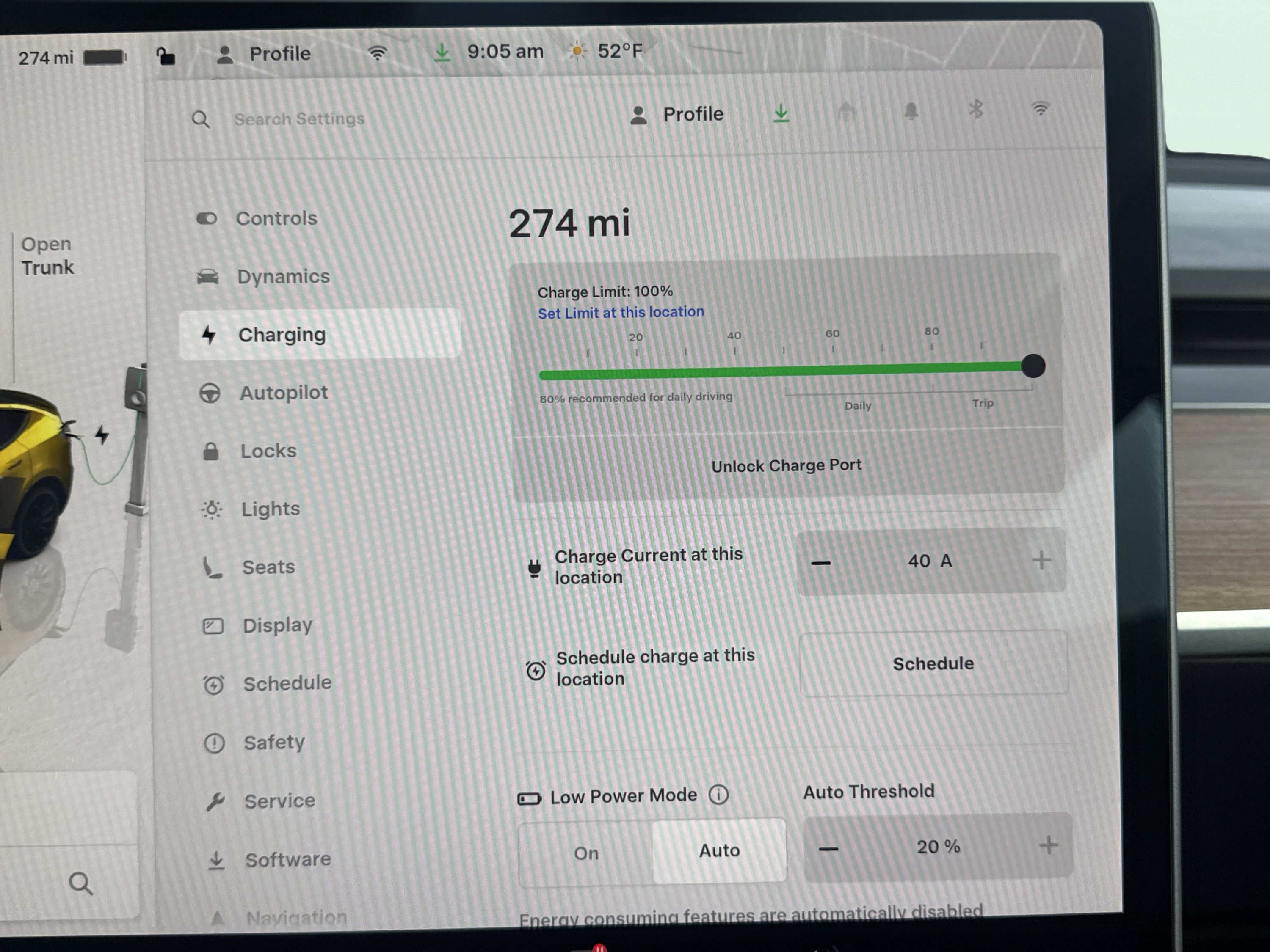This screenshot has width=1270, height=952.
Task: Open the Safety settings
Action: point(254,743)
